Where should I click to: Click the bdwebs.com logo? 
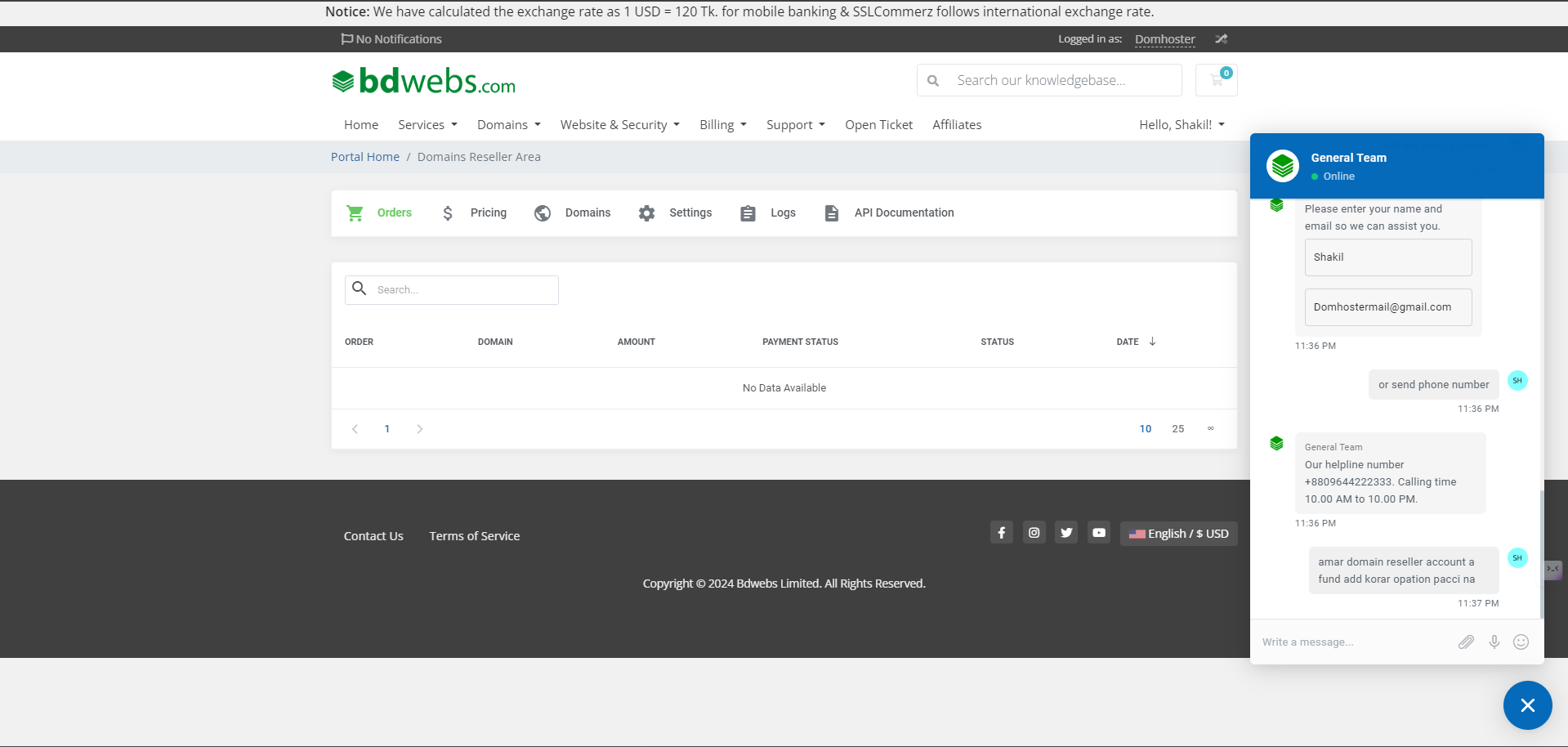coord(423,80)
